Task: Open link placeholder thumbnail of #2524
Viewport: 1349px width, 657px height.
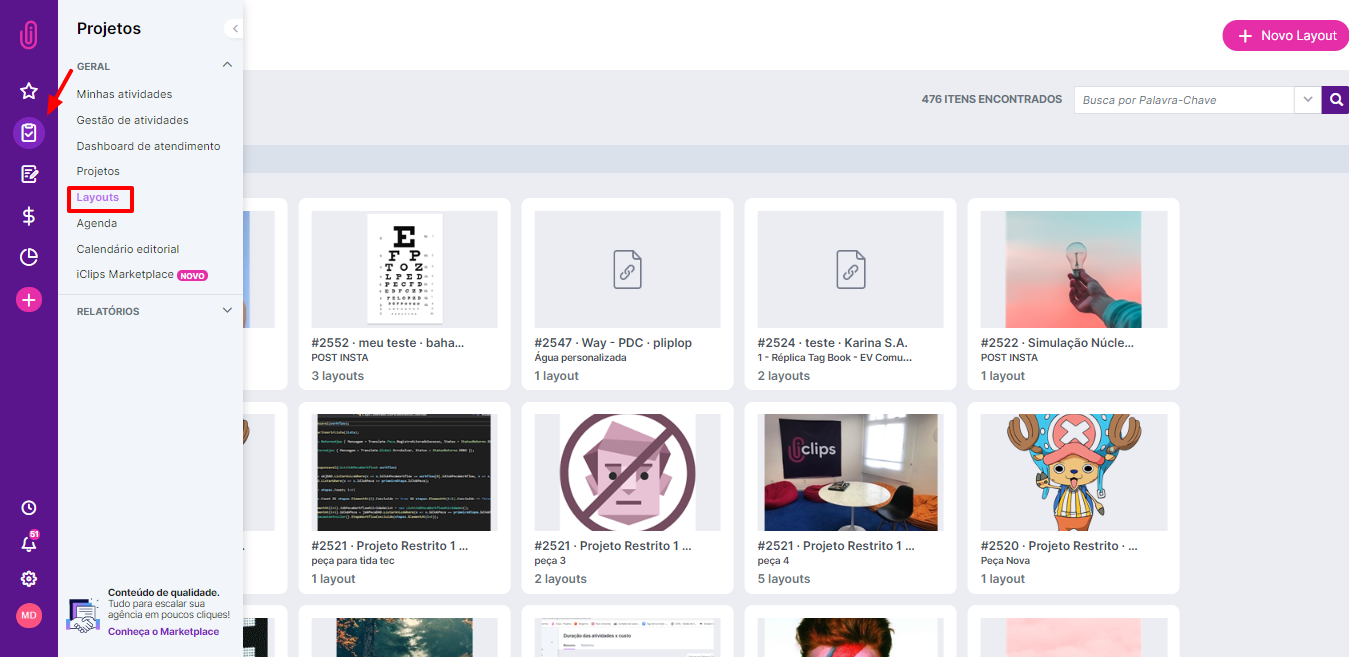Action: click(x=850, y=269)
